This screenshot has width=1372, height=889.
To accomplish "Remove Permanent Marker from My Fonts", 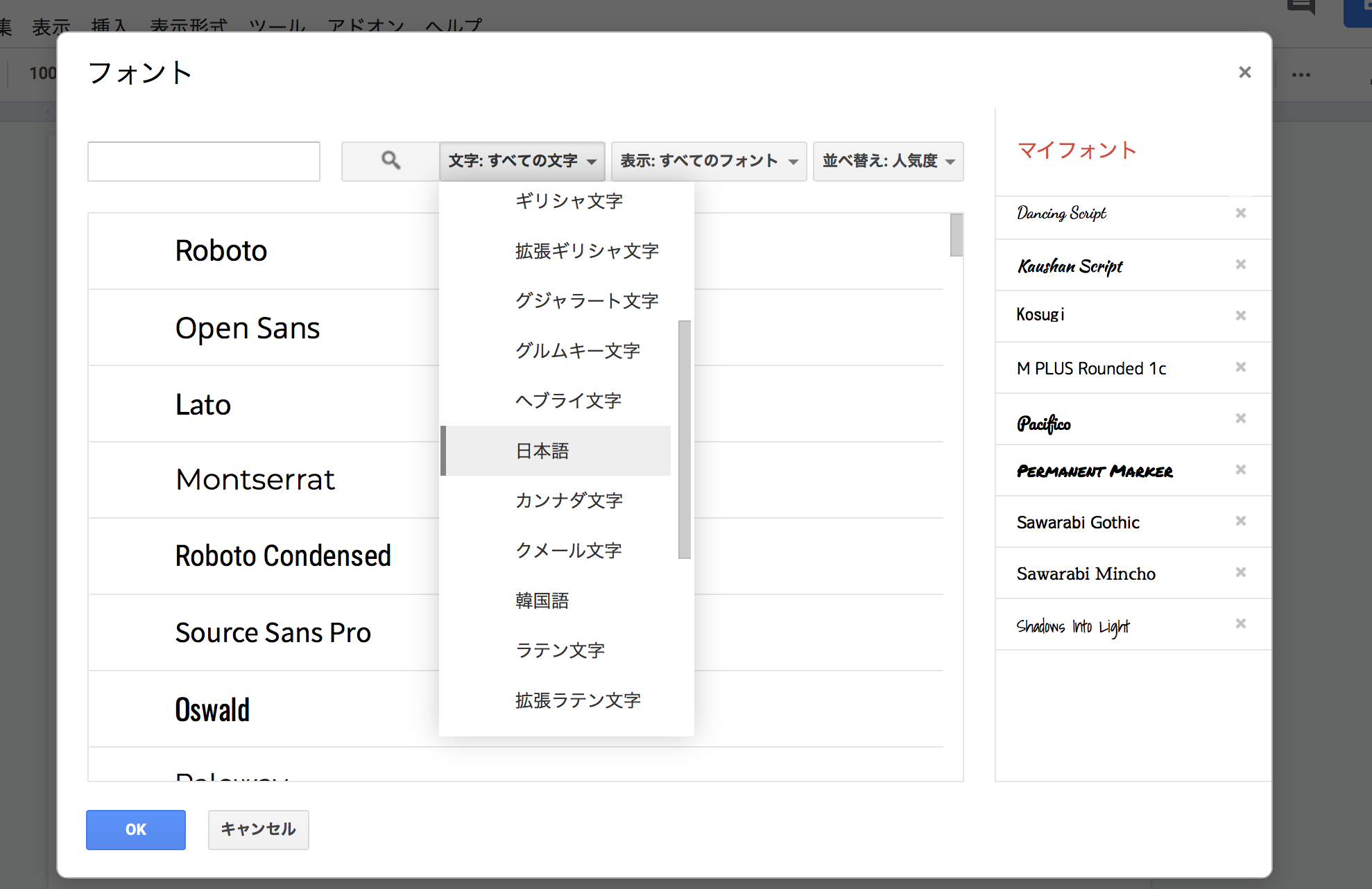I will (x=1241, y=469).
